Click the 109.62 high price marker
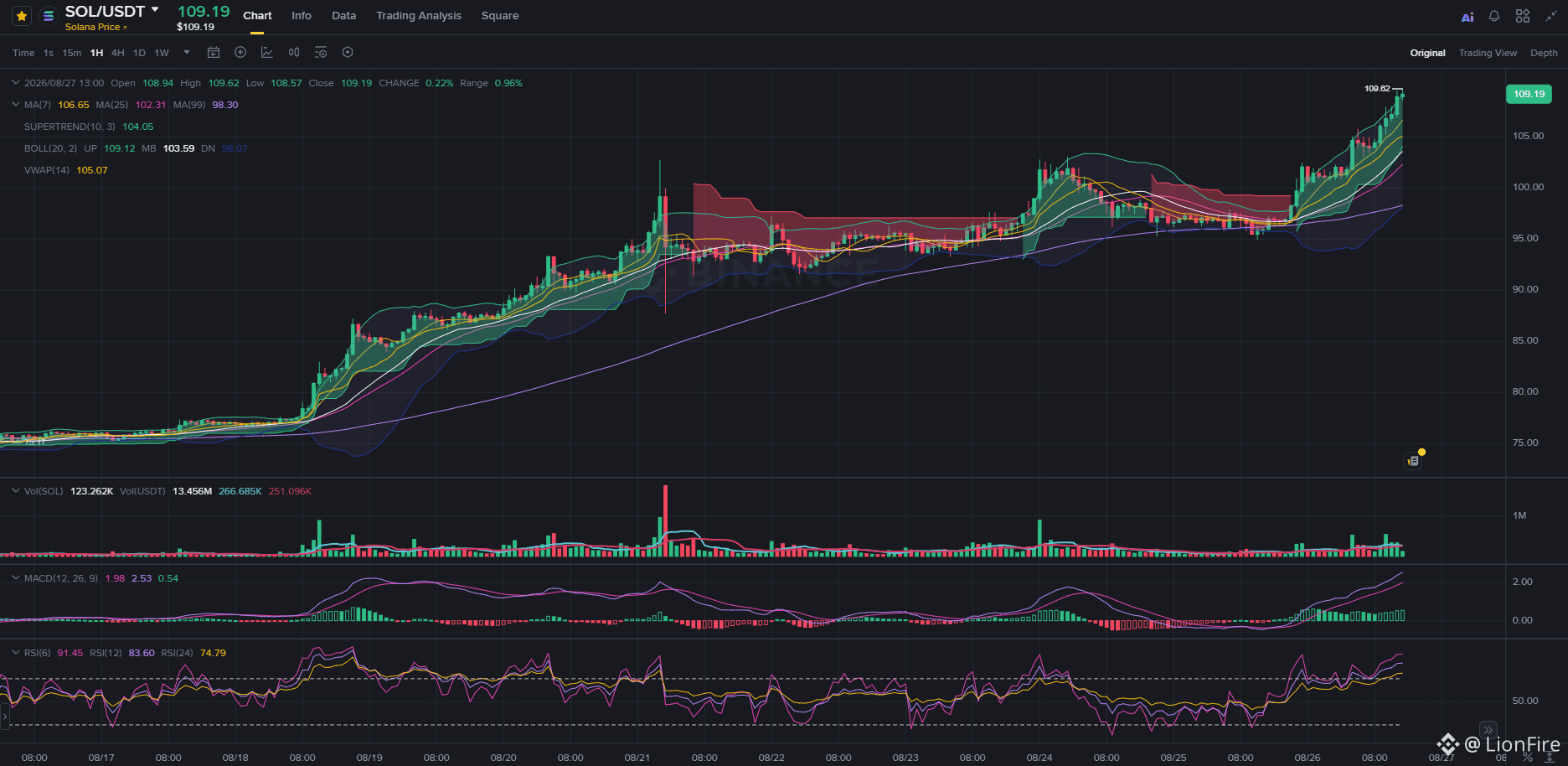 [x=1377, y=88]
